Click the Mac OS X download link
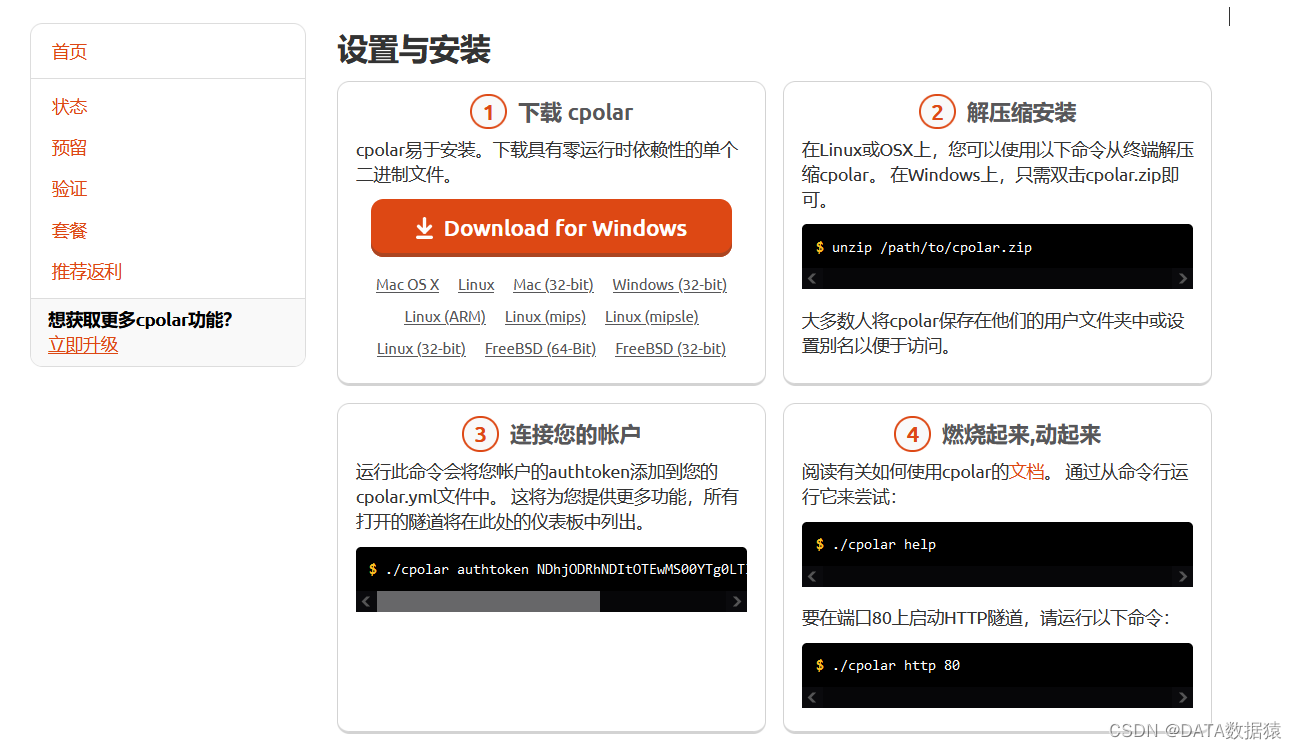Image resolution: width=1297 pixels, height=749 pixels. (x=407, y=285)
